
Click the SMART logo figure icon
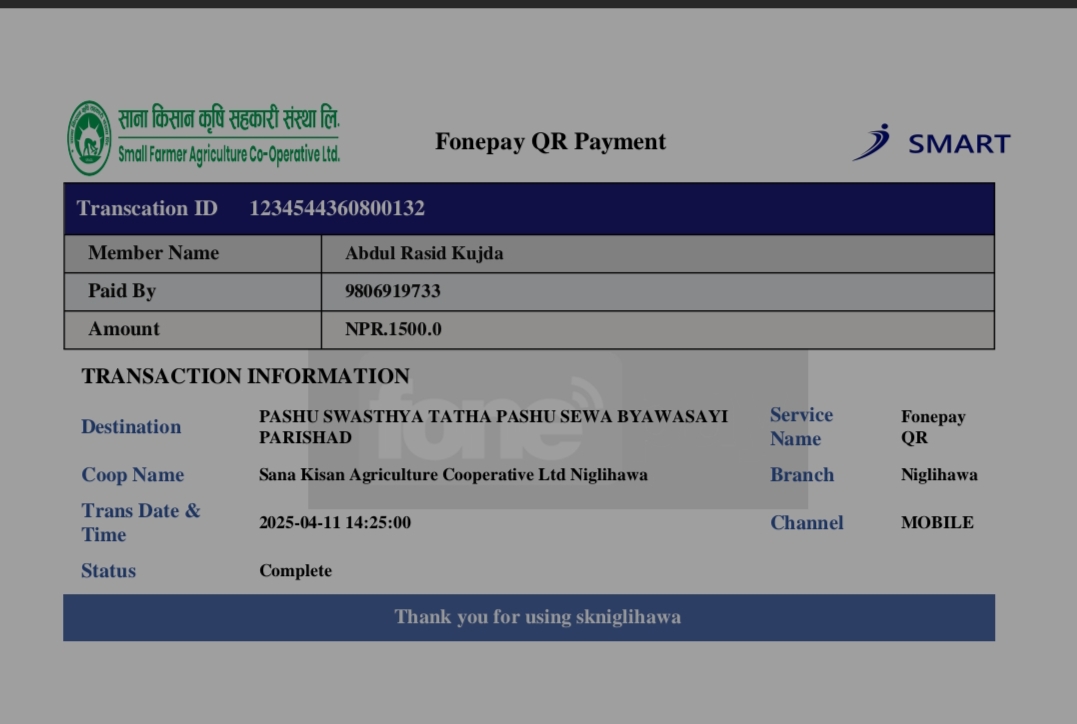pos(872,142)
